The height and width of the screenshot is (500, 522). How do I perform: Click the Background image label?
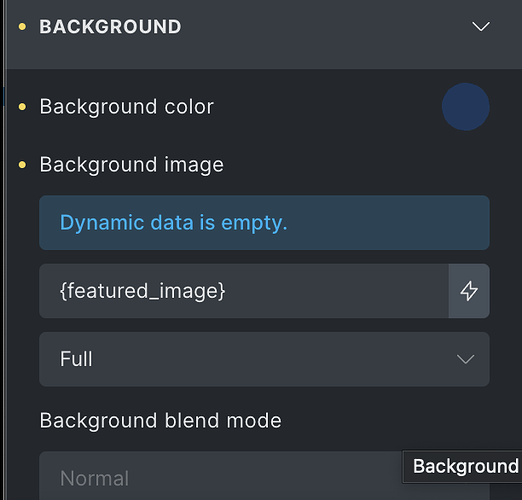click(132, 165)
